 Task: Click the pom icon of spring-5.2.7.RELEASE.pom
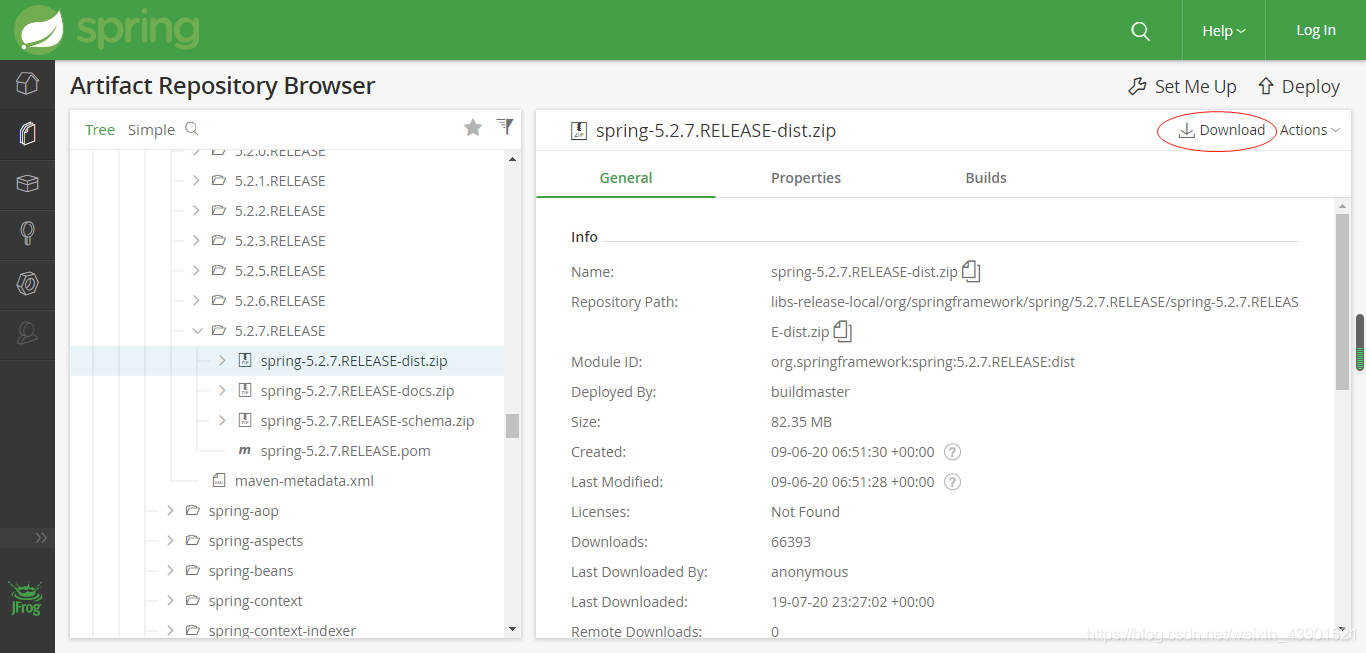pyautogui.click(x=245, y=451)
